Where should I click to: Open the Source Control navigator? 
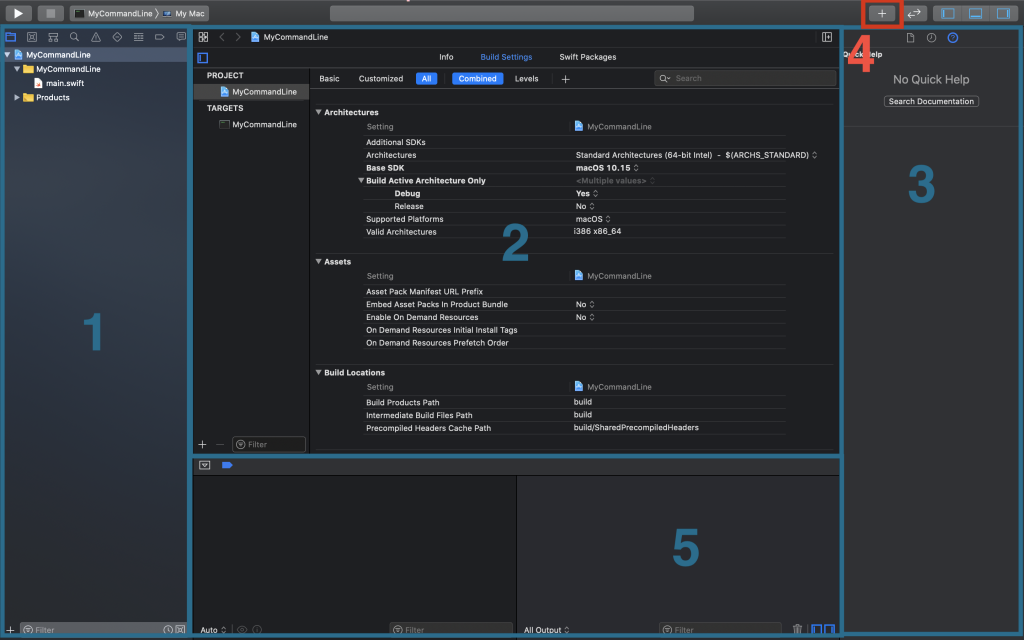click(x=32, y=37)
